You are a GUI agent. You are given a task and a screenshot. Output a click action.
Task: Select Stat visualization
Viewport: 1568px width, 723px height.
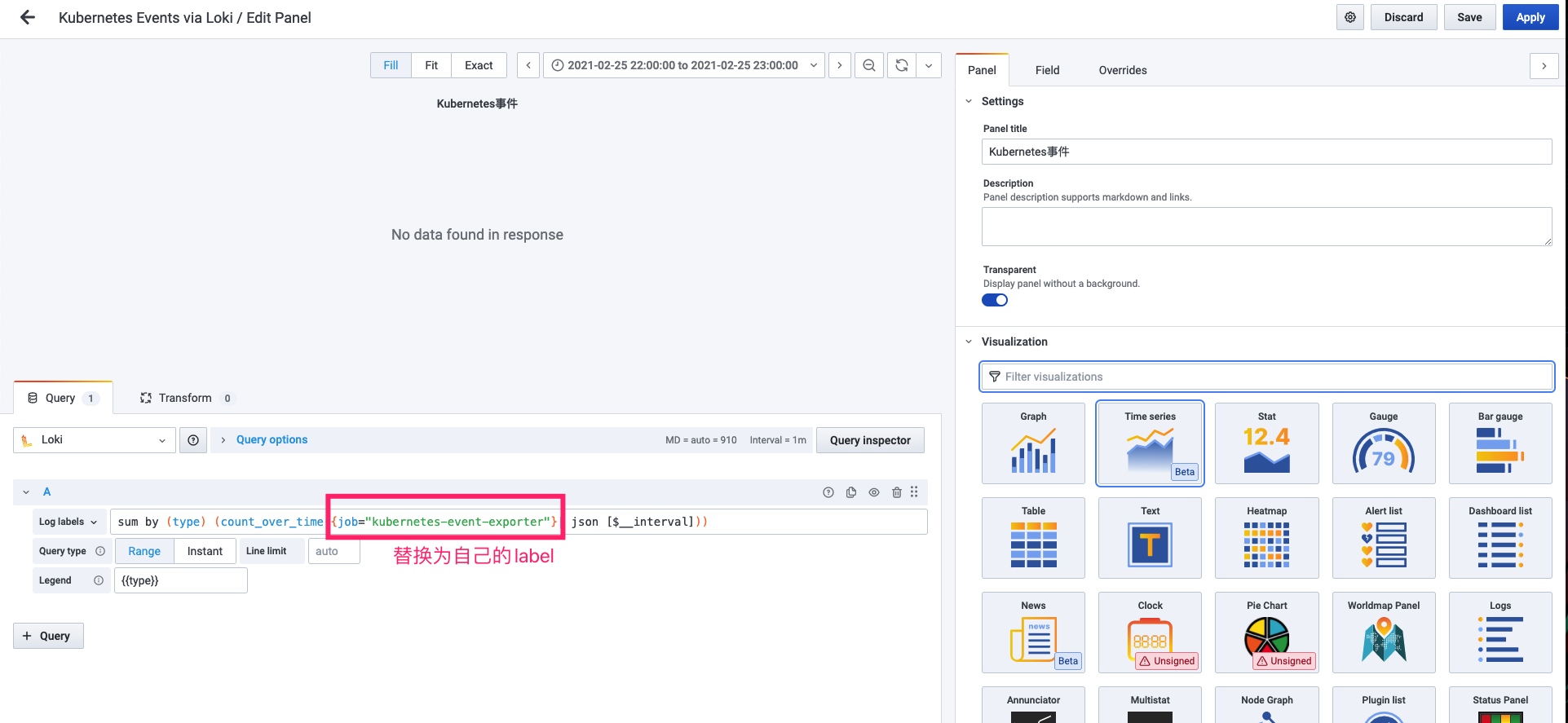(x=1266, y=443)
